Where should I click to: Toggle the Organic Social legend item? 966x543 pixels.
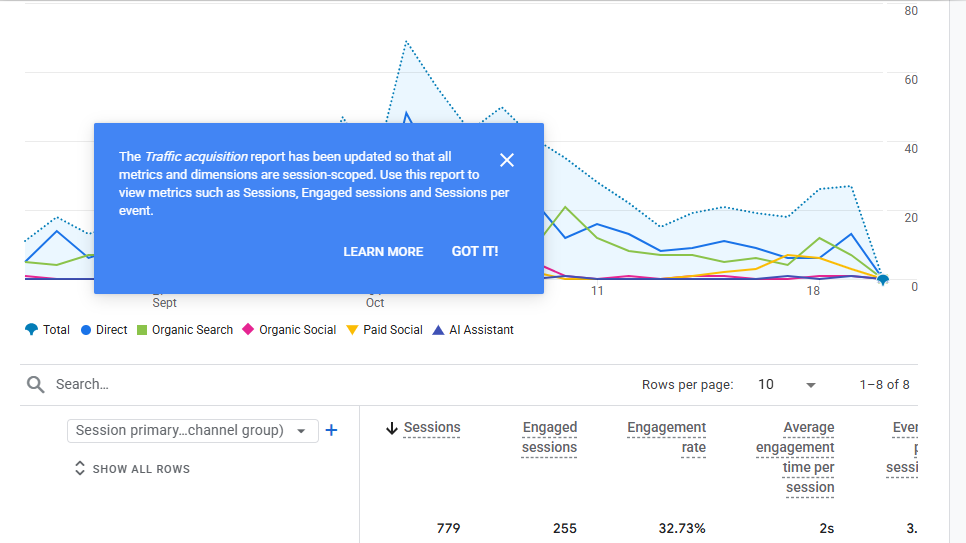(x=290, y=330)
